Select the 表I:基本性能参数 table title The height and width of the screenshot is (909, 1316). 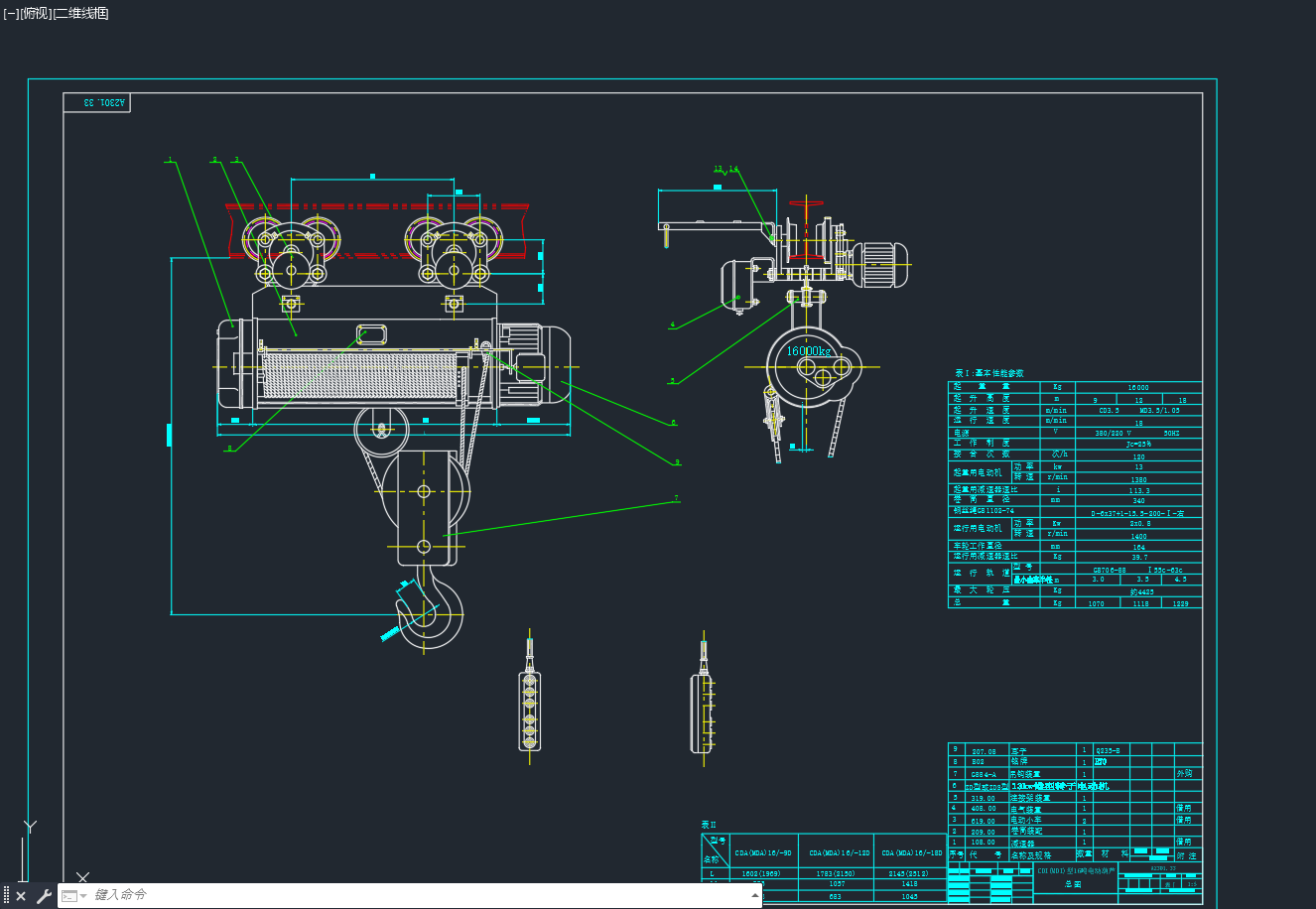click(988, 373)
